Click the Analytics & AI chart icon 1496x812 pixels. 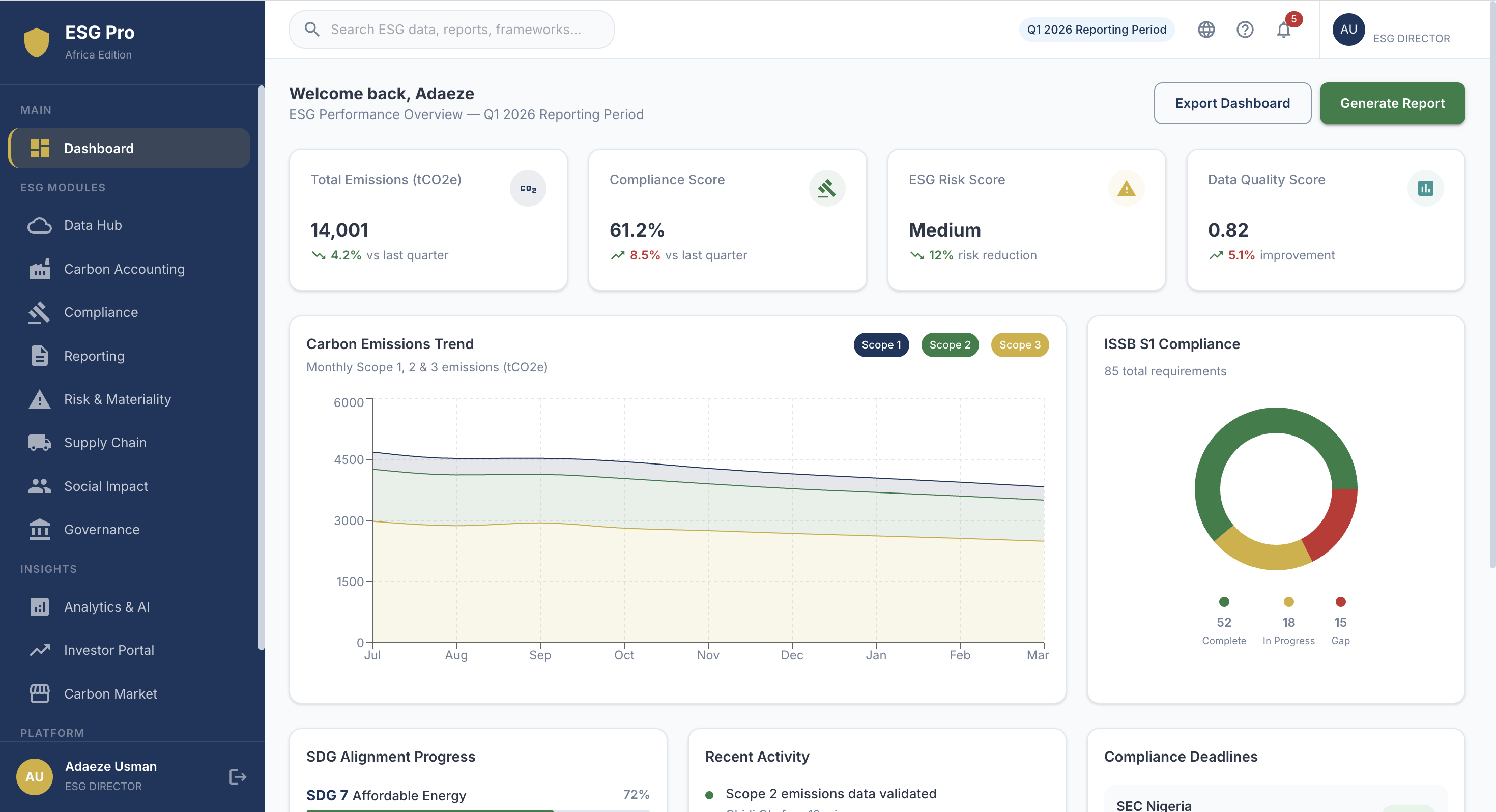coord(40,606)
